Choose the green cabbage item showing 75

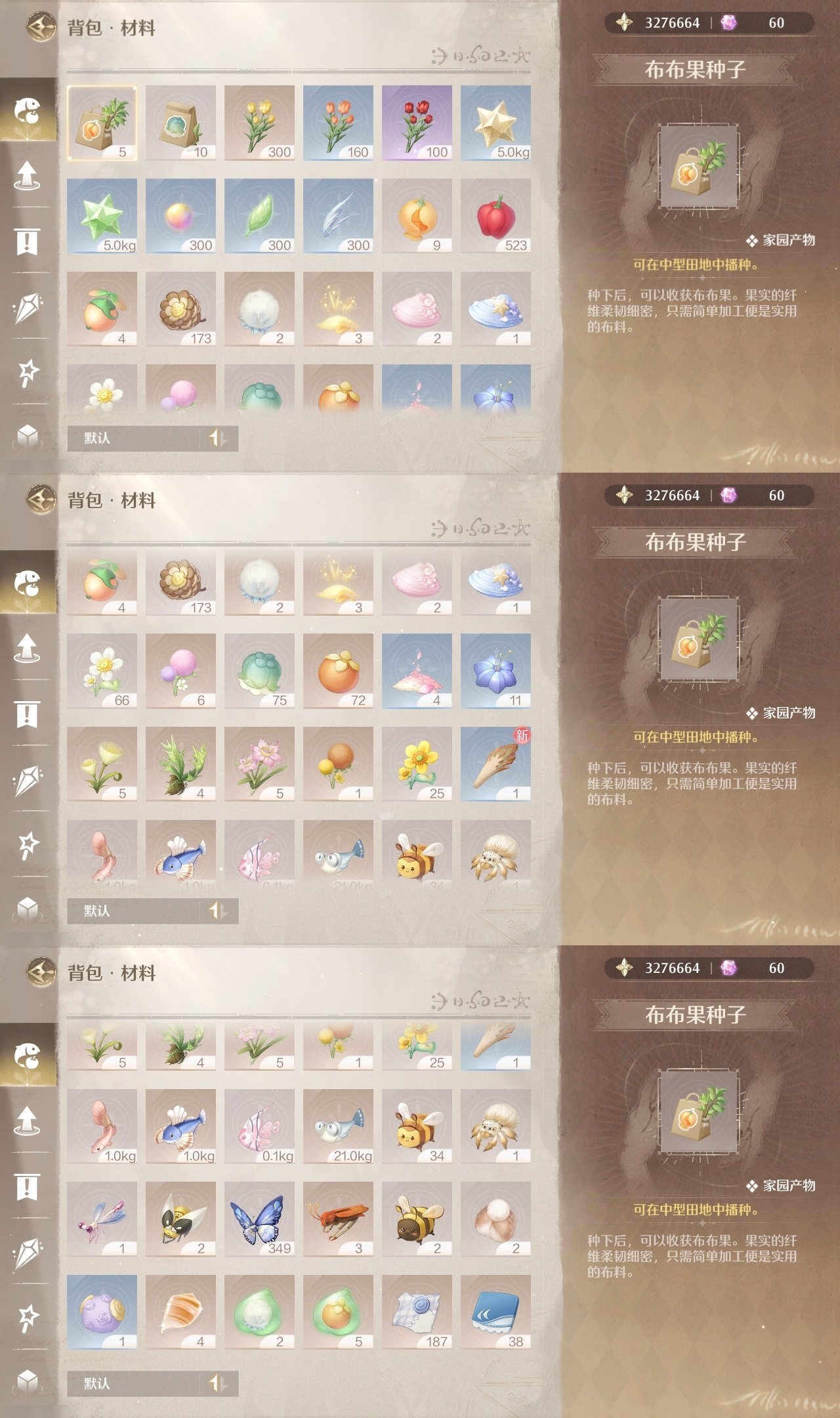[259, 671]
